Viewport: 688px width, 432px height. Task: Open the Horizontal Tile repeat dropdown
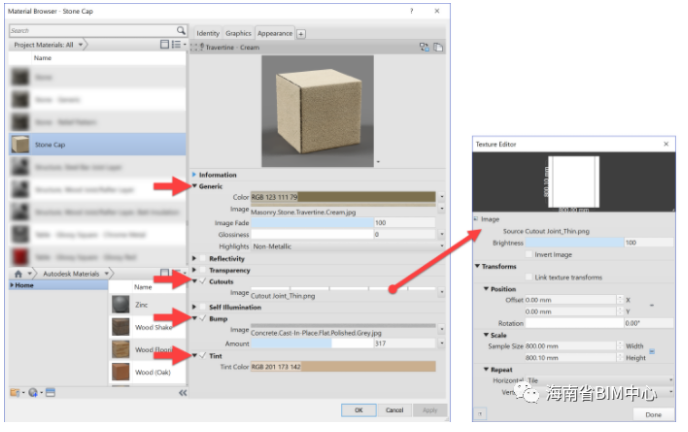(600, 380)
